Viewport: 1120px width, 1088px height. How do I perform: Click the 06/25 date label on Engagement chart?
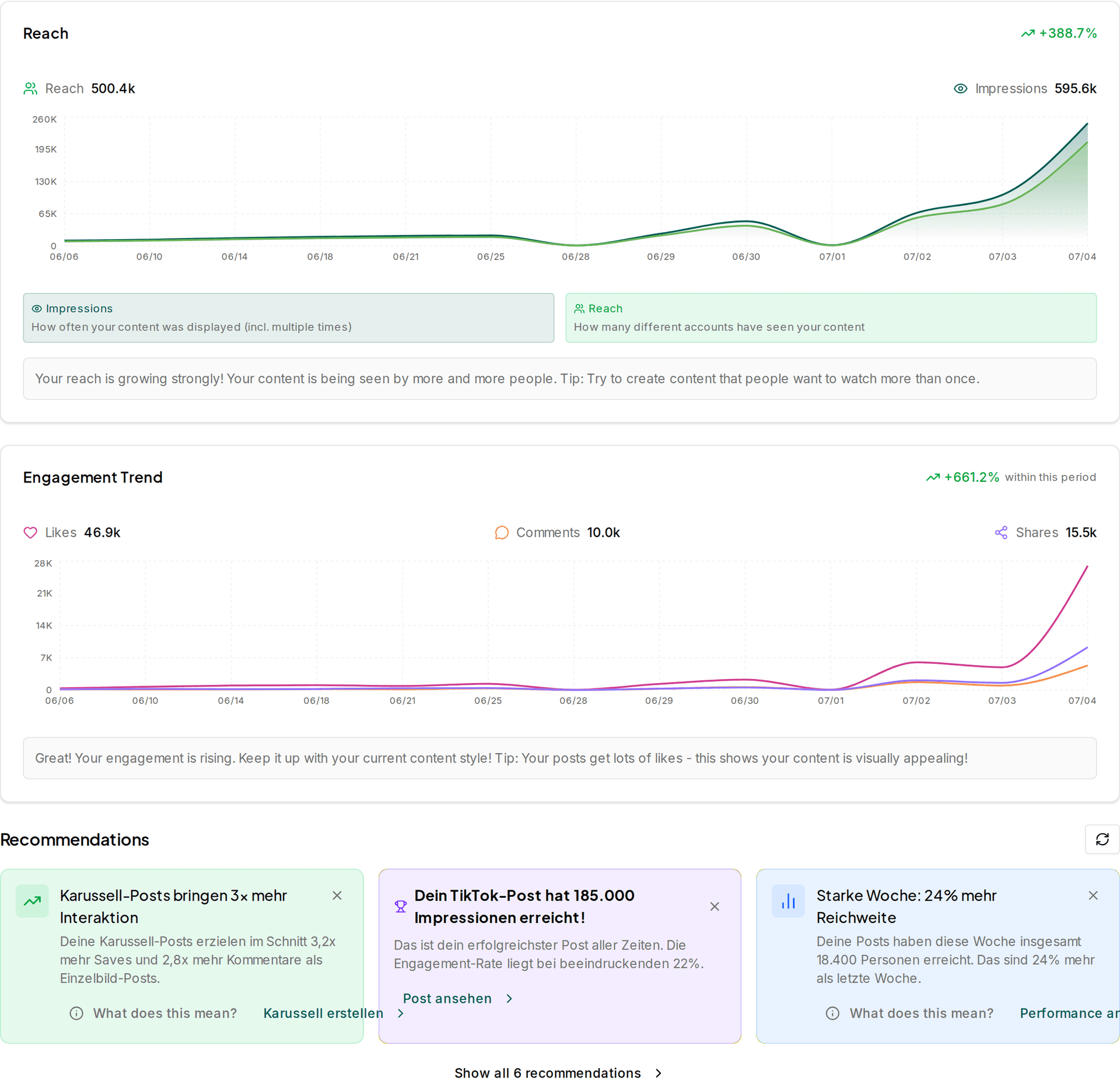488,701
